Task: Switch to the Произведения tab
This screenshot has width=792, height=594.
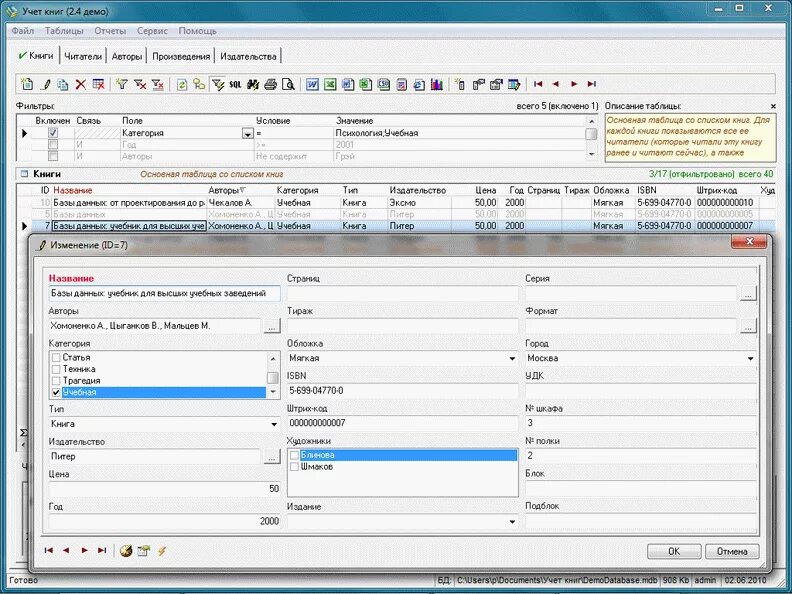Action: 181,57
